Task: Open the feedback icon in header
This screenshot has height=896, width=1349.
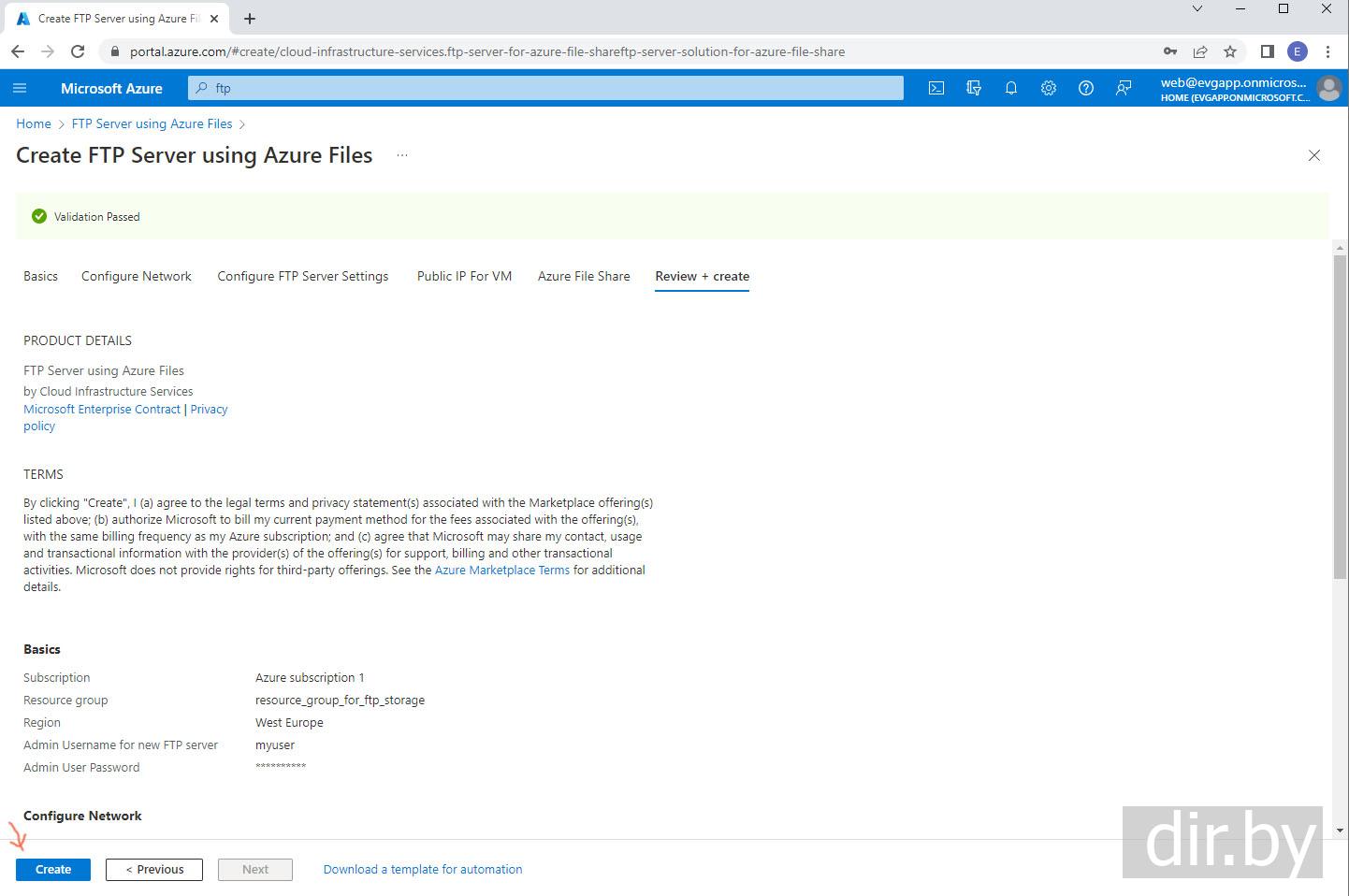Action: point(1124,88)
